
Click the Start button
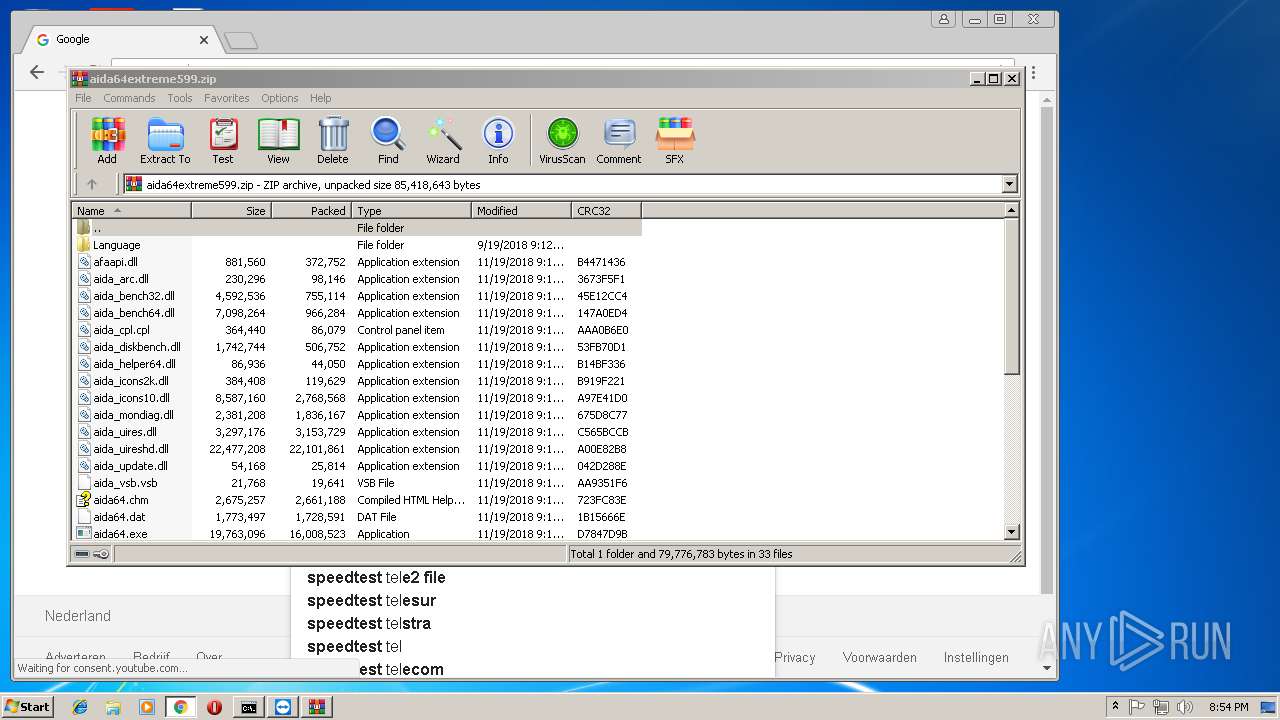(x=28, y=707)
